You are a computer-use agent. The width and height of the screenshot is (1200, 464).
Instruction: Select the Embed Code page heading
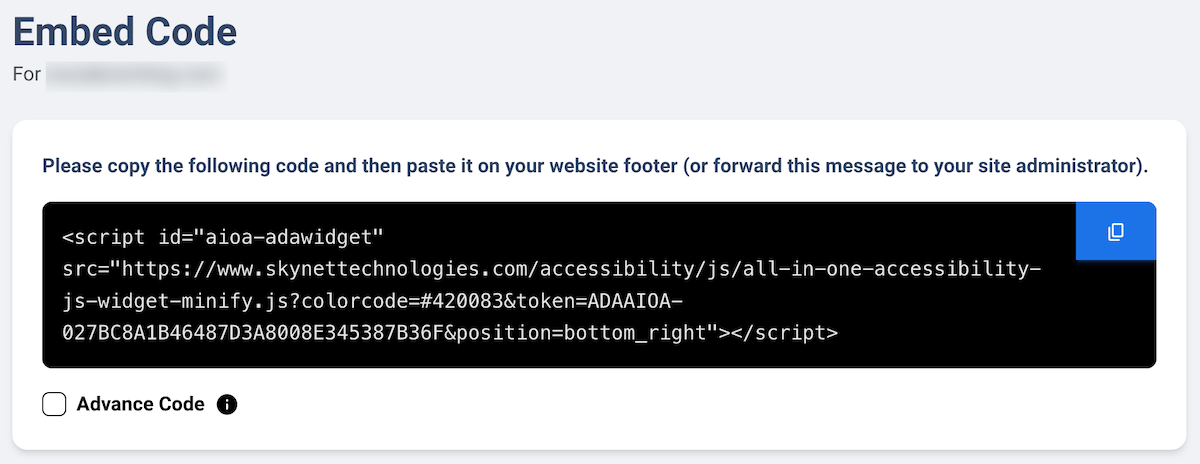point(125,32)
